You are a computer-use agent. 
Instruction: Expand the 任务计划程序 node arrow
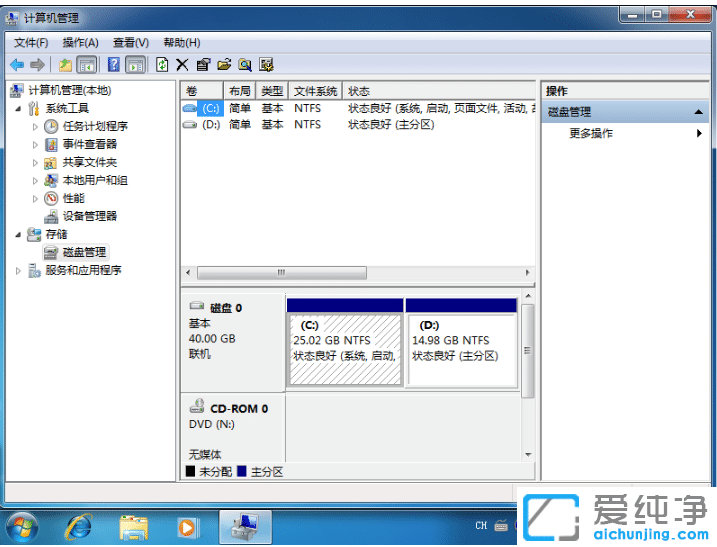[x=35, y=127]
